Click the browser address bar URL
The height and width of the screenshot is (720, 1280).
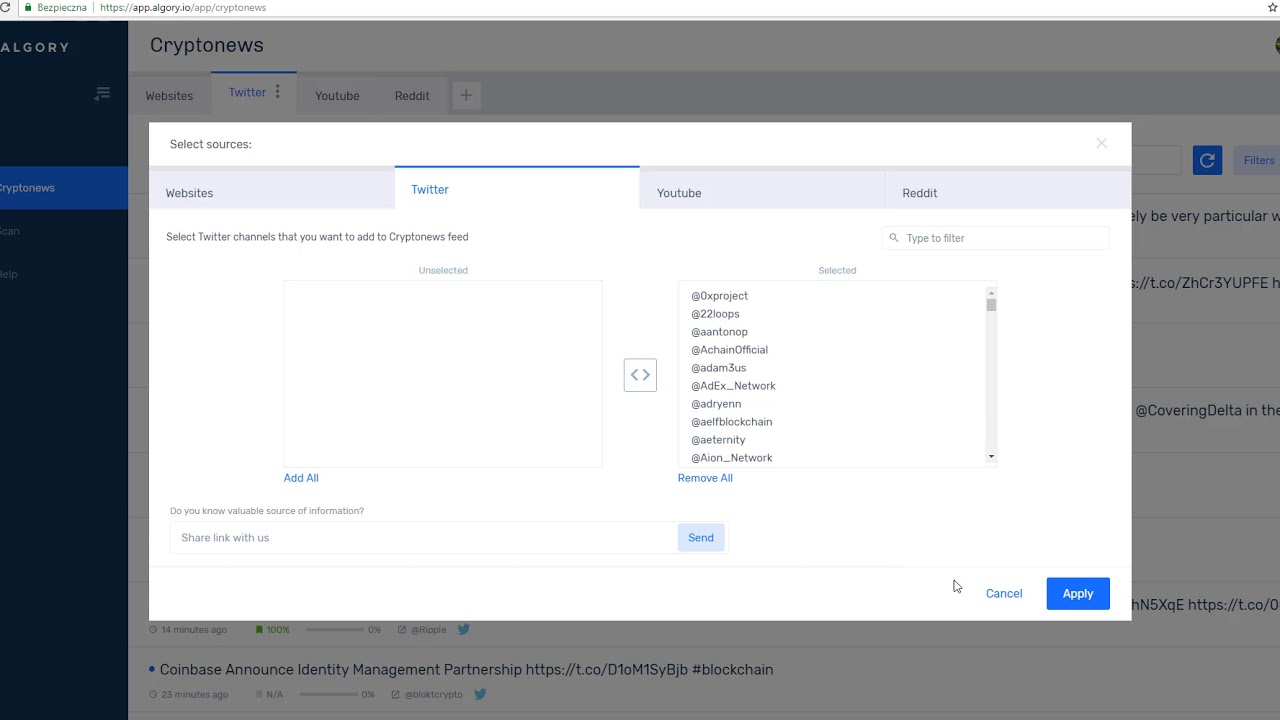183,7
